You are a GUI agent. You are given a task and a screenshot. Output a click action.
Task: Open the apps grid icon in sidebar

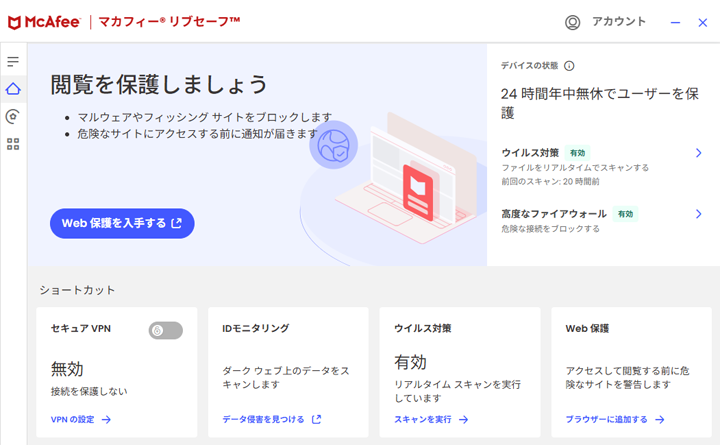(13, 144)
